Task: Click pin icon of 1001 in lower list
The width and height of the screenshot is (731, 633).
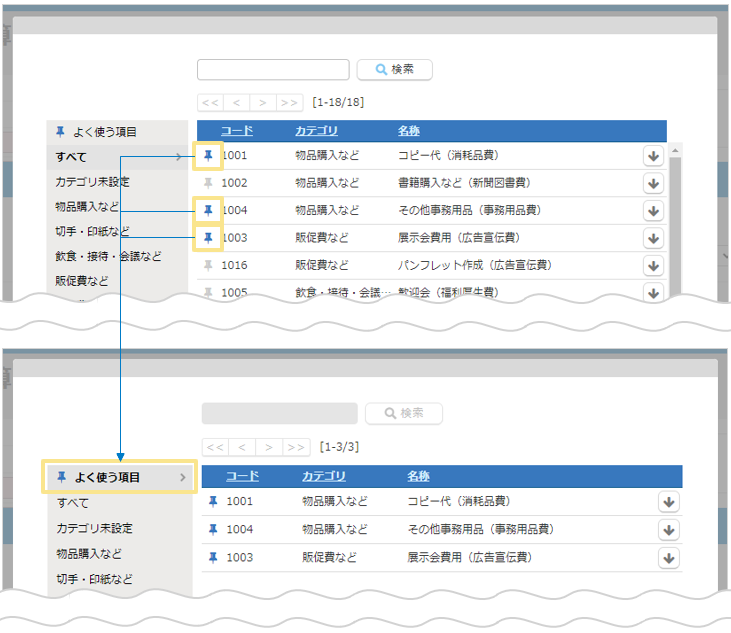Action: point(212,501)
